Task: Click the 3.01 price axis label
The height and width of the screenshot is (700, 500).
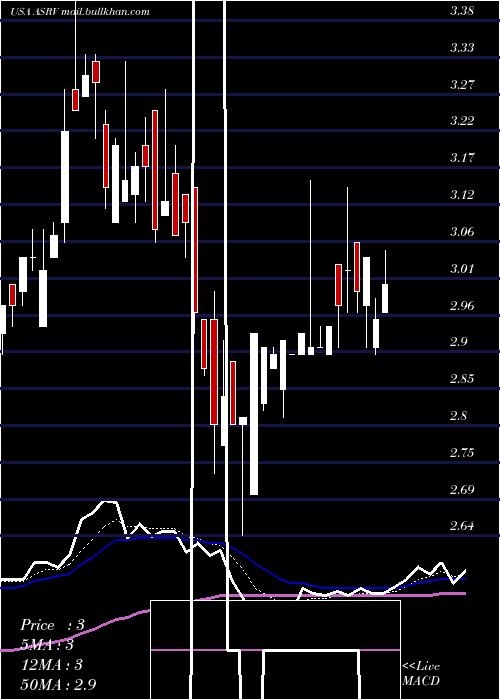Action: pyautogui.click(x=462, y=269)
